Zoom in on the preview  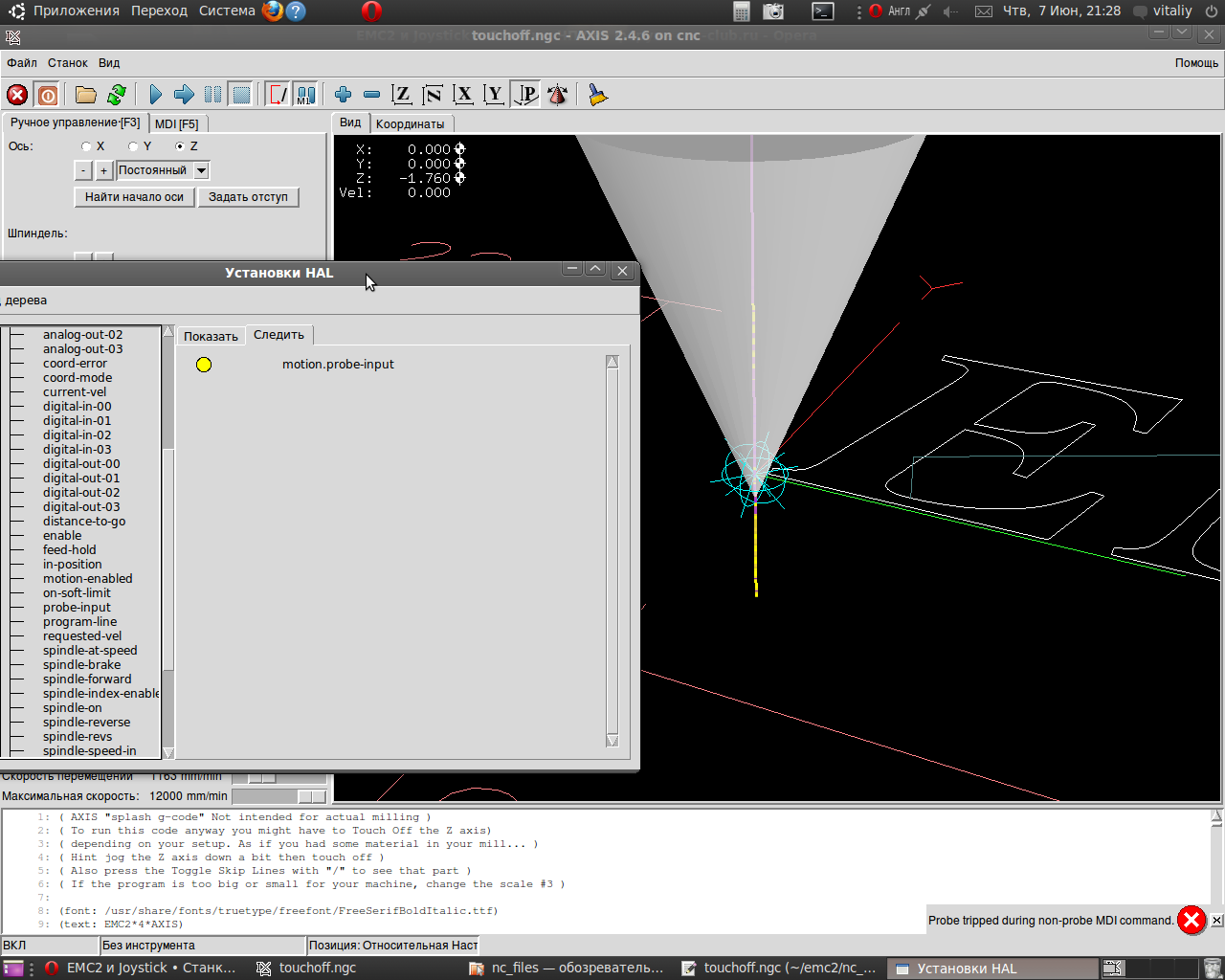coord(343,95)
